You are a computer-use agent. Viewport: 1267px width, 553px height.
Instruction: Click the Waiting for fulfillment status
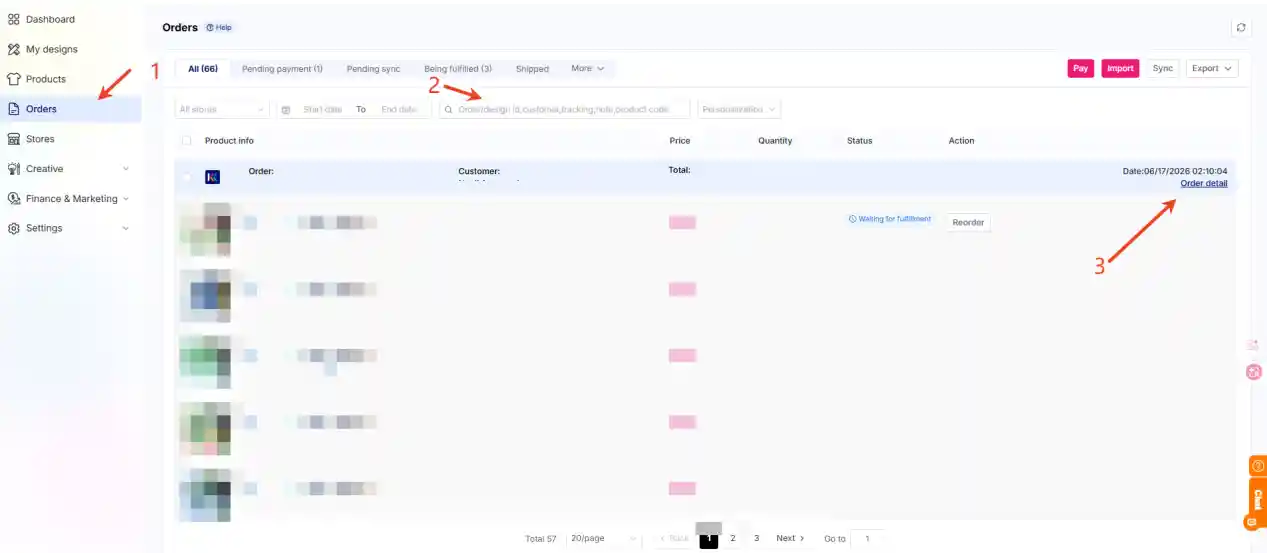point(889,219)
